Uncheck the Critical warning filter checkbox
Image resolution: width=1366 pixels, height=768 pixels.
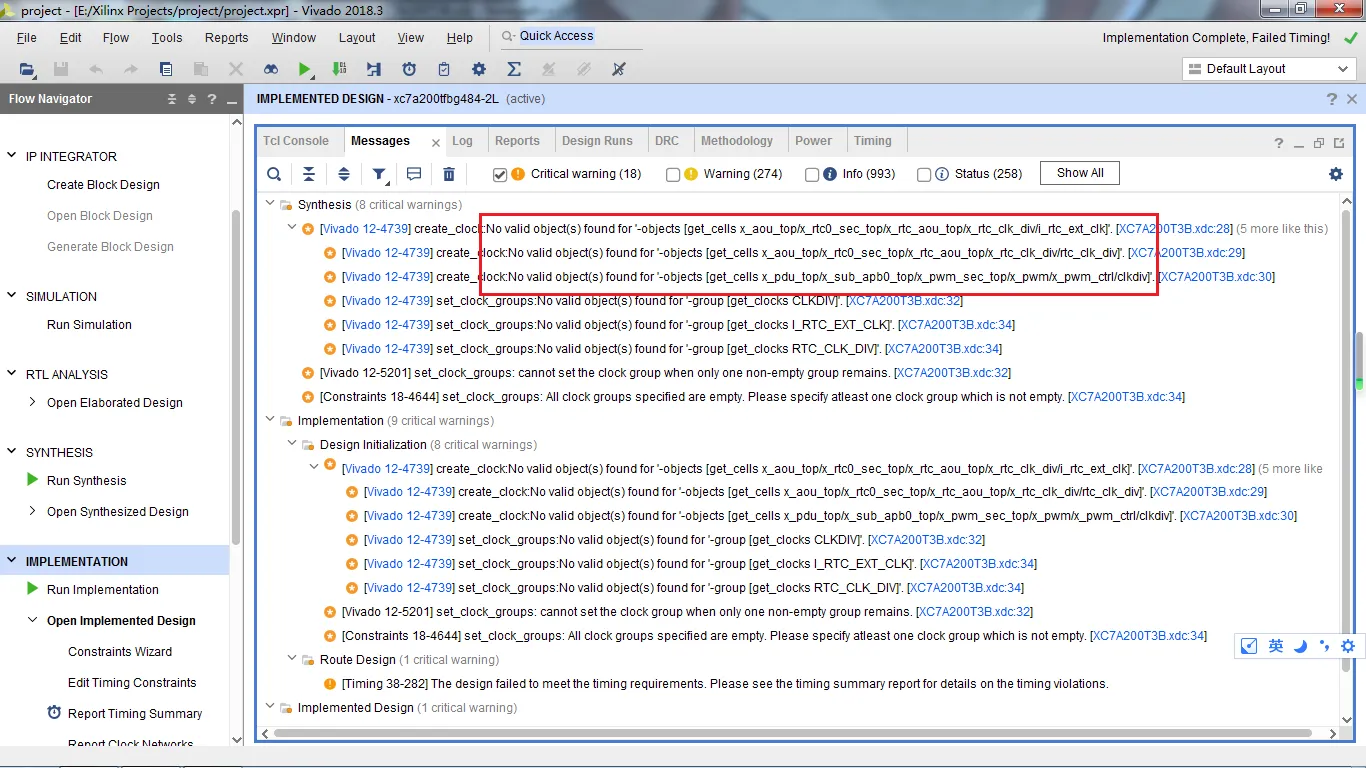tap(500, 174)
